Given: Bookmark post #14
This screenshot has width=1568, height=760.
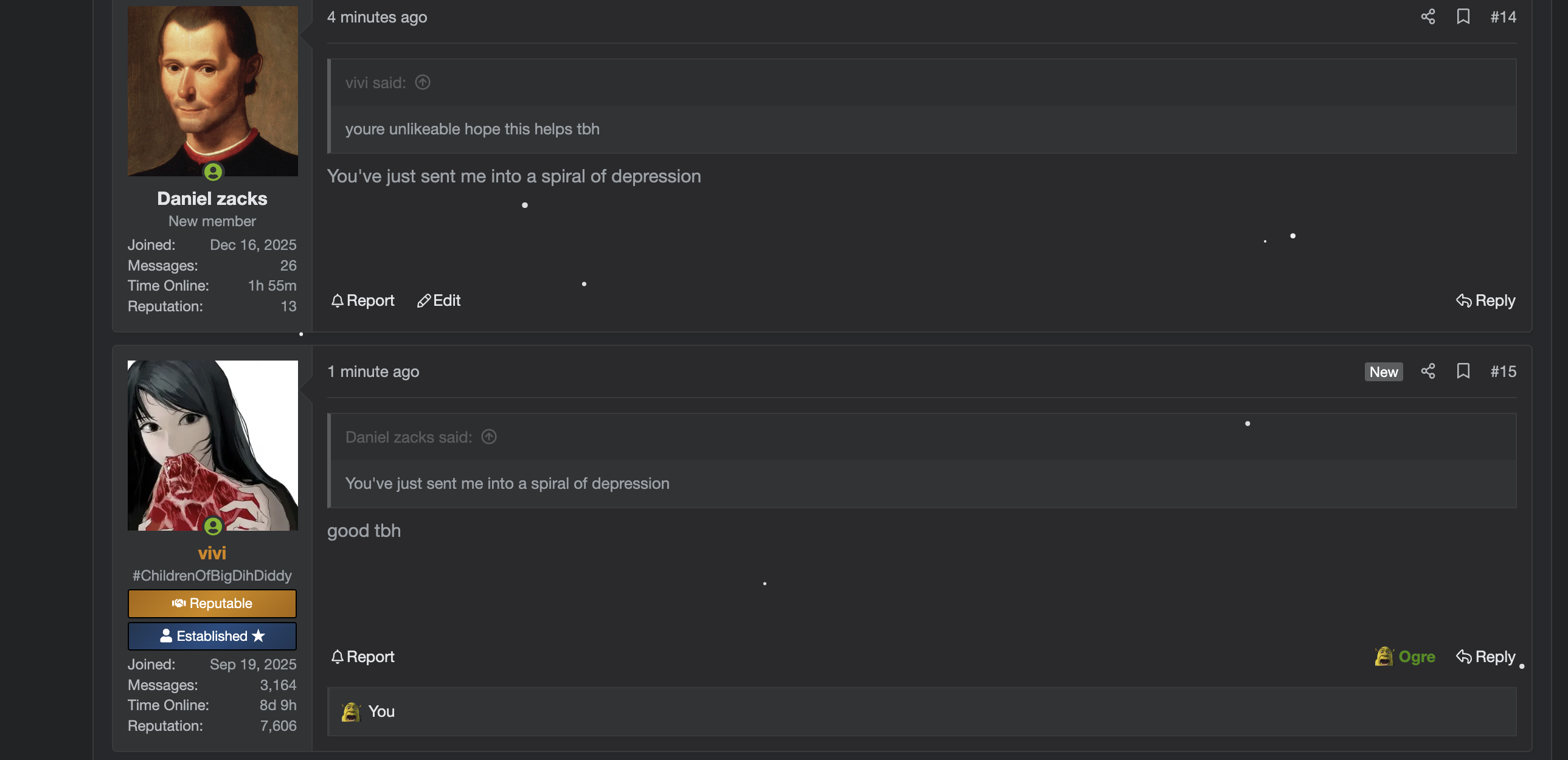Looking at the screenshot, I should coord(1463,16).
